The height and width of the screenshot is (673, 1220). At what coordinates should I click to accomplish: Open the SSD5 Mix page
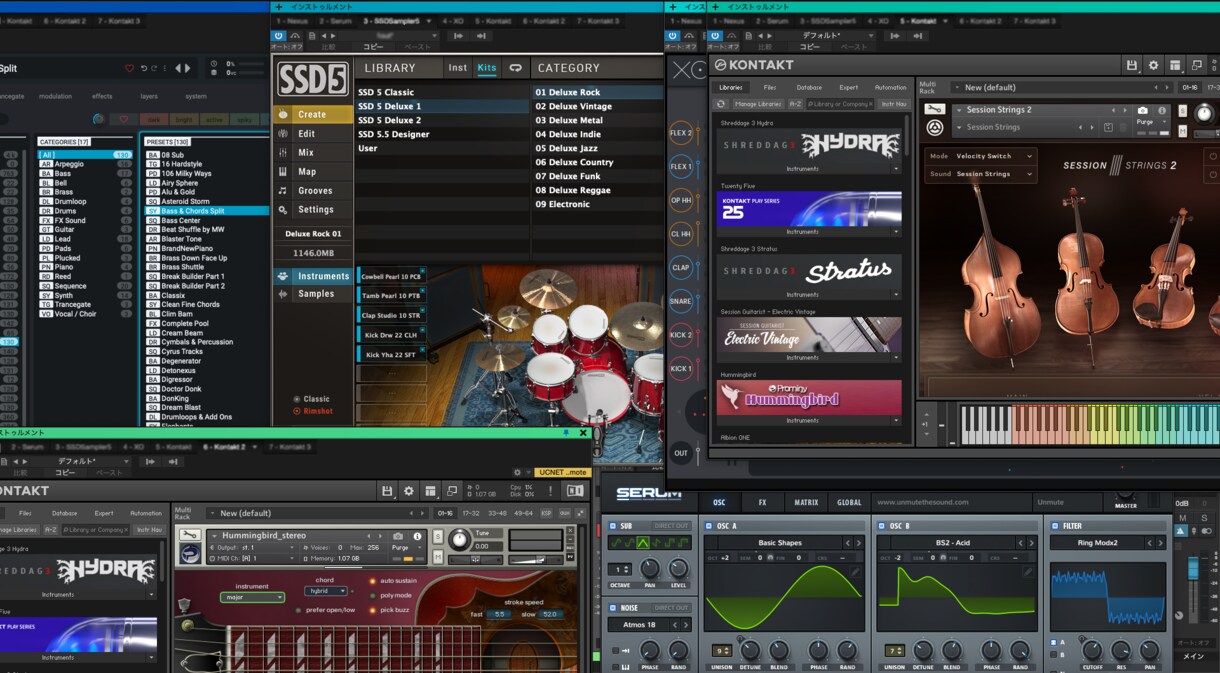(x=313, y=152)
